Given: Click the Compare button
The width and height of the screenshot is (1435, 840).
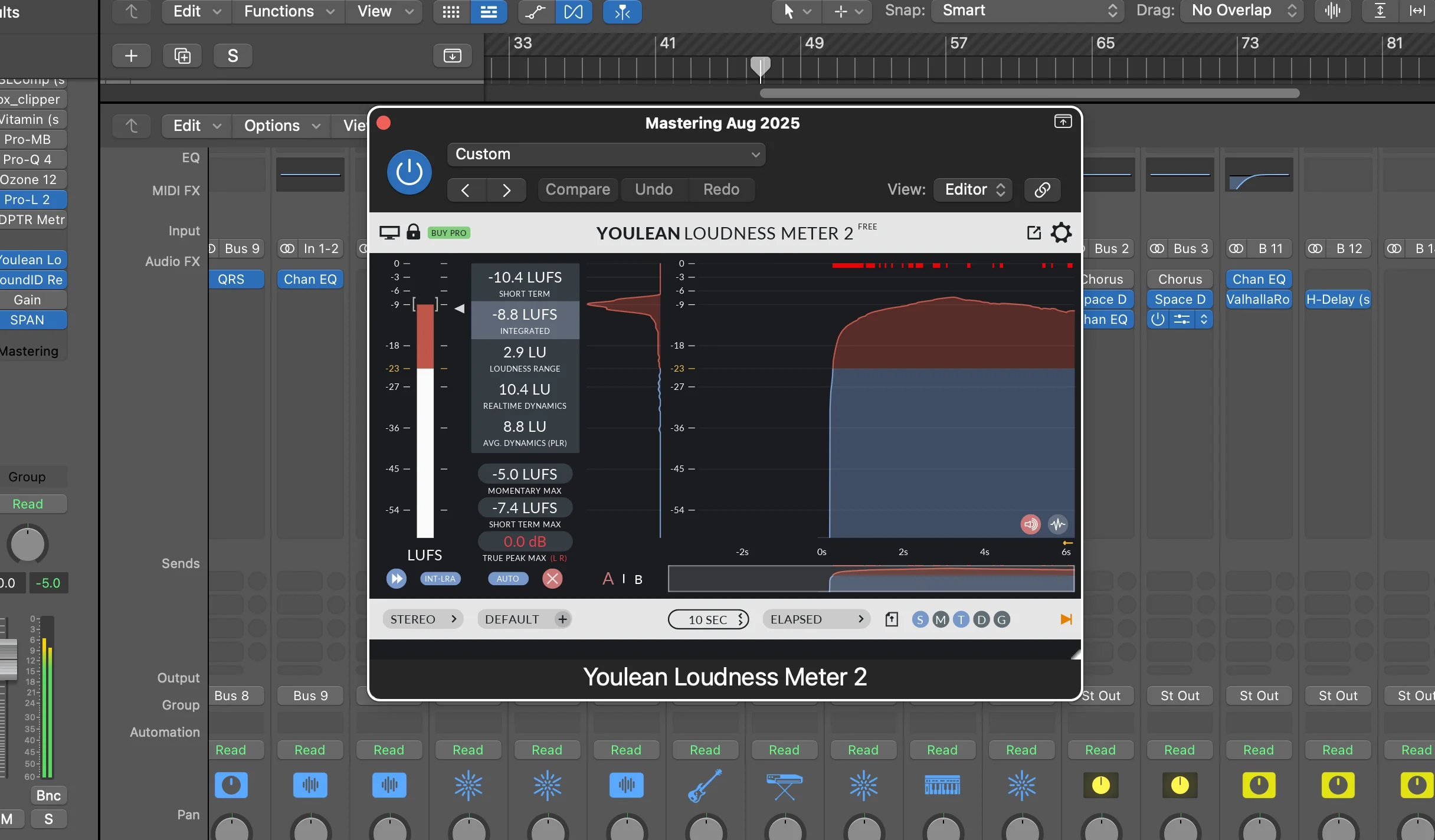Looking at the screenshot, I should (x=577, y=189).
